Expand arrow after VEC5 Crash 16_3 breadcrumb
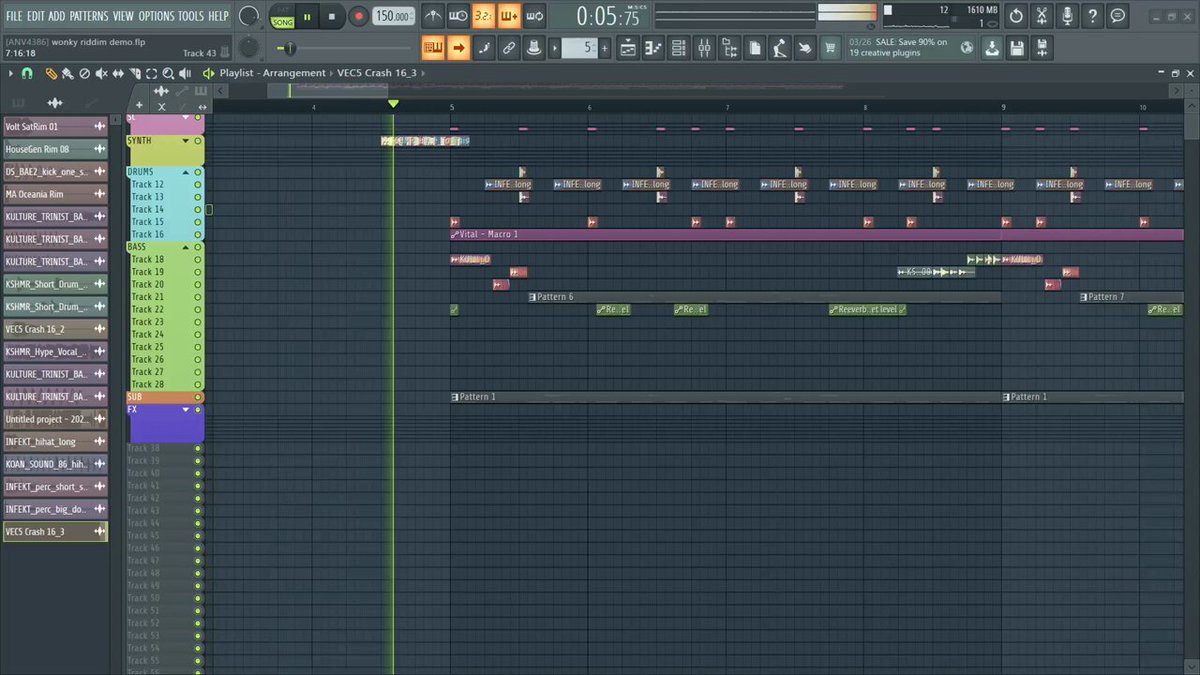Screen dimensions: 1200x675 pyautogui.click(x=425, y=73)
